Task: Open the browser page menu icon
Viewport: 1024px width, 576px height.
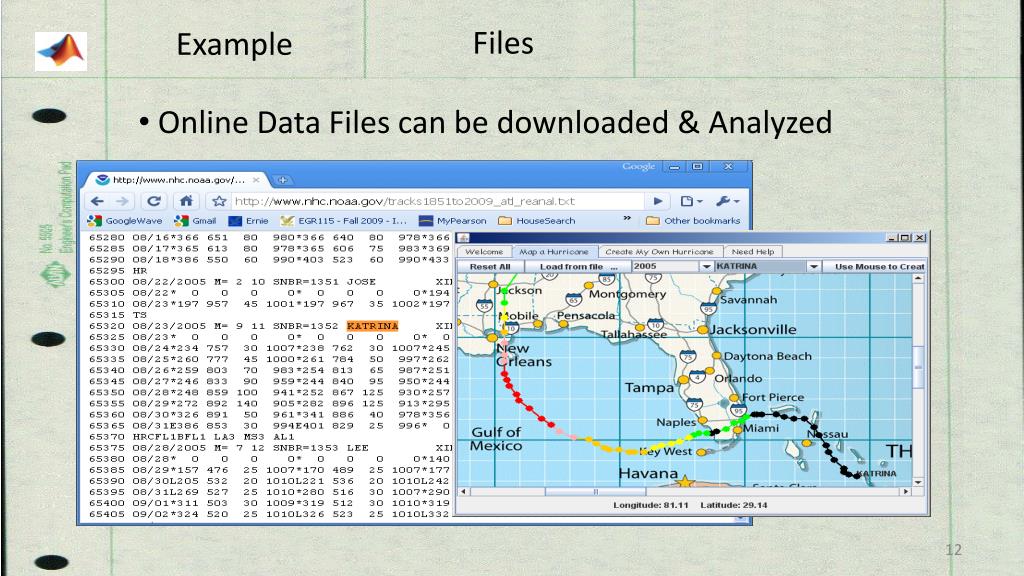Action: [x=691, y=201]
